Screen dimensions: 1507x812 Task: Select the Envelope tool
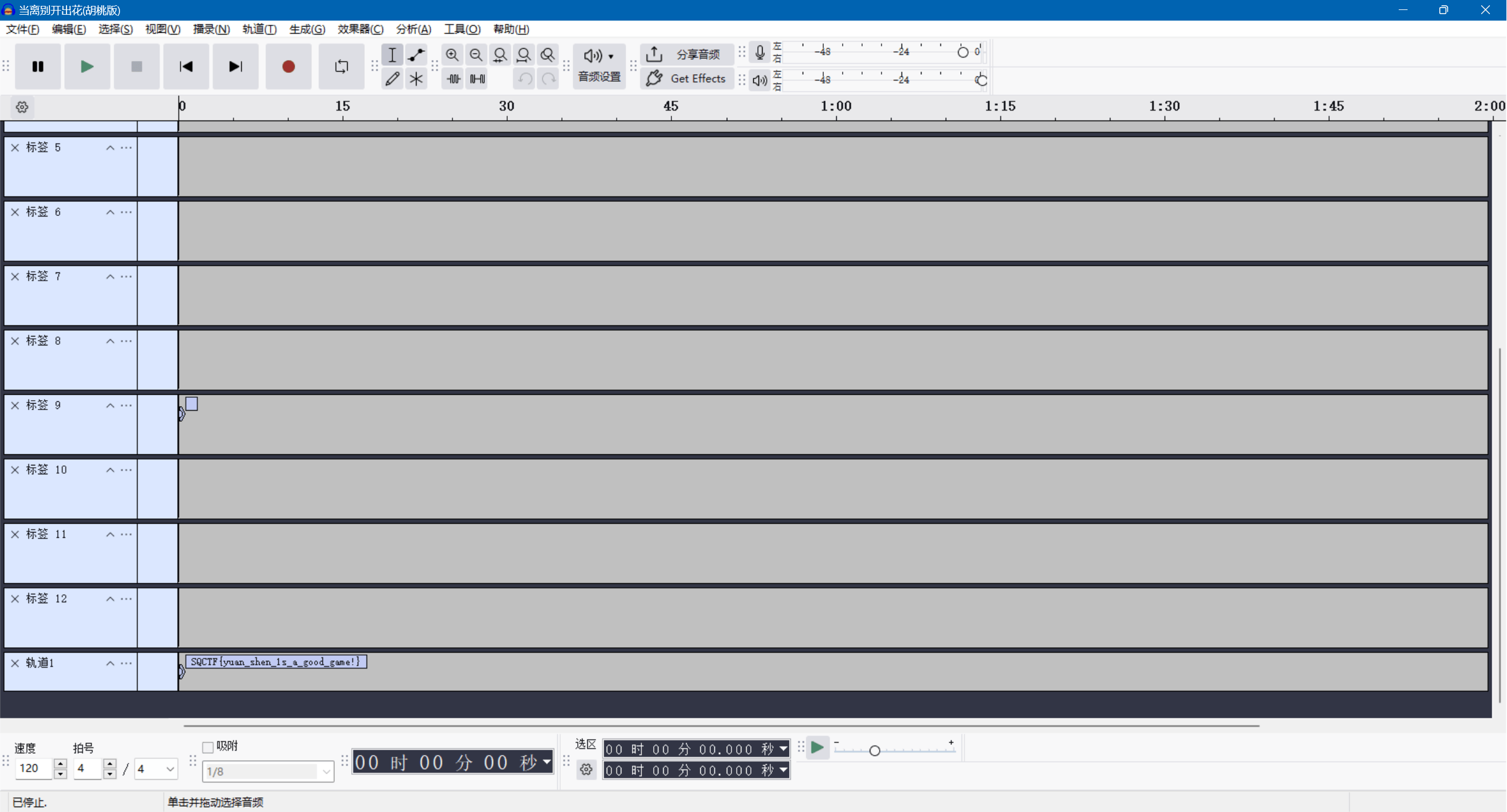coord(416,55)
